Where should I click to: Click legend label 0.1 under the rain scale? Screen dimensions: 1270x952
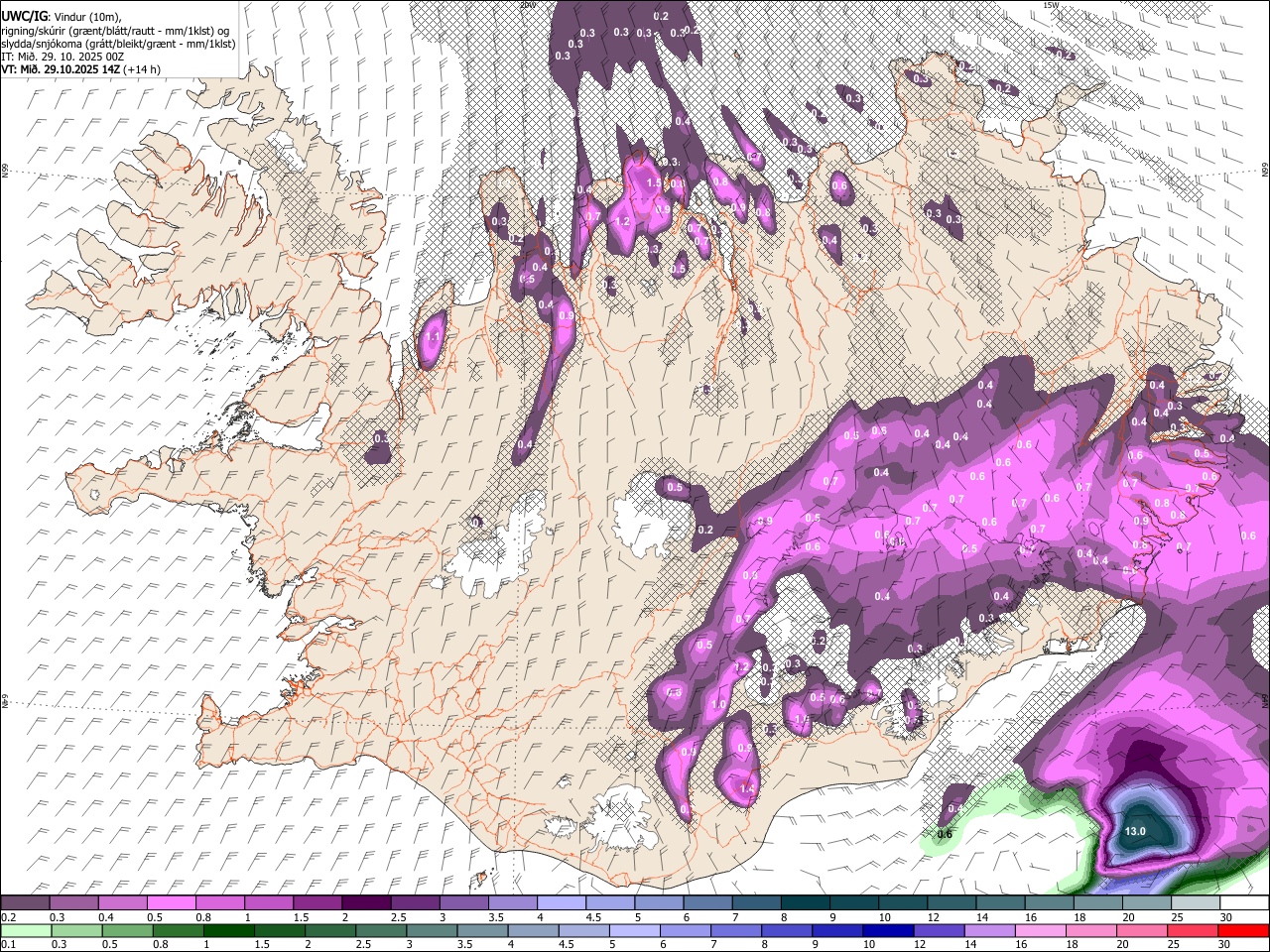[x=8, y=944]
